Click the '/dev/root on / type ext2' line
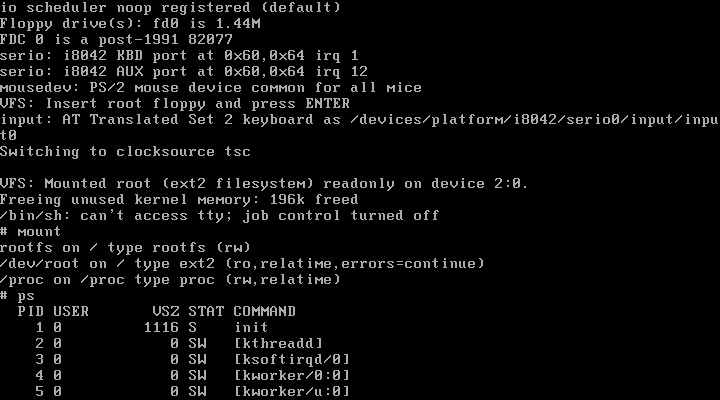This screenshot has height=400, width=720. pyautogui.click(x=242, y=264)
